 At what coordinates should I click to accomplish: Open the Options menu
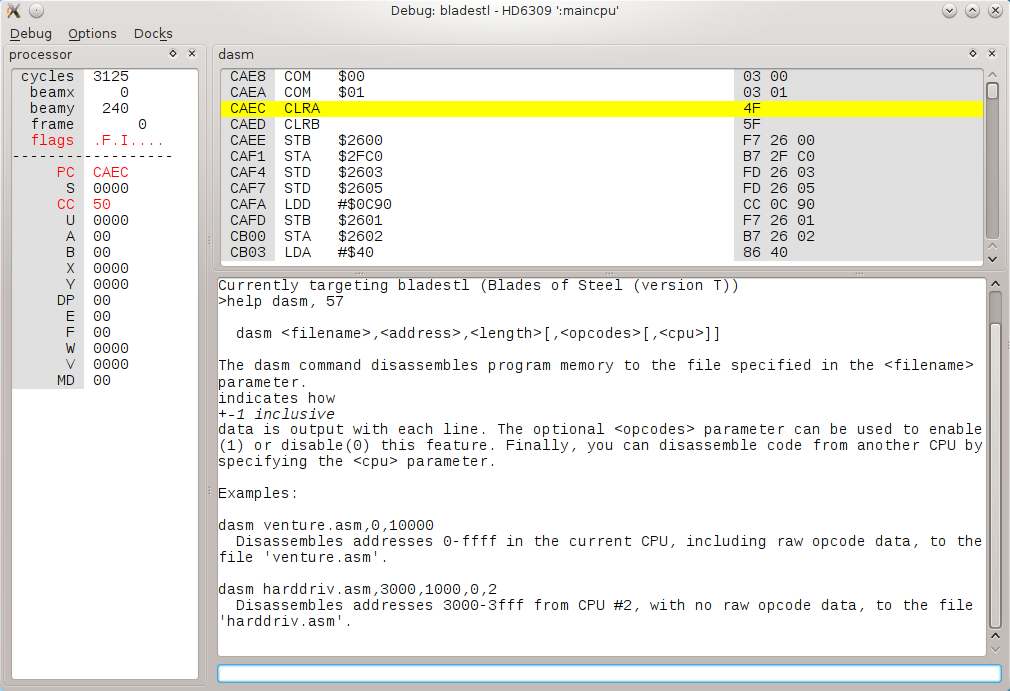pos(92,33)
